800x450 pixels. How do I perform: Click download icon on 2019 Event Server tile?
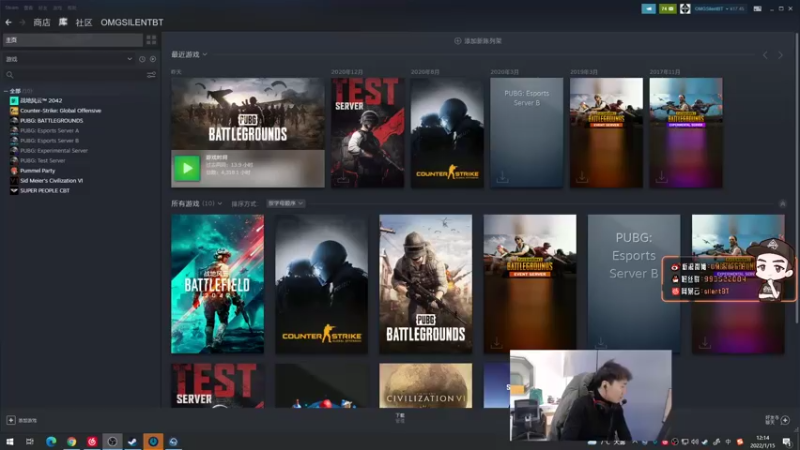coord(582,177)
